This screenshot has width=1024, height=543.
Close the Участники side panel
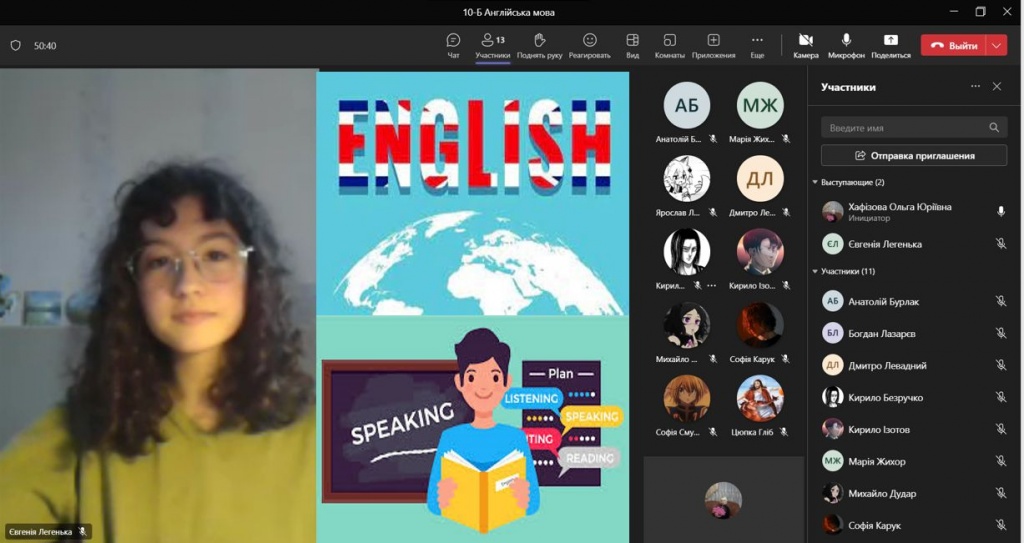coord(997,87)
